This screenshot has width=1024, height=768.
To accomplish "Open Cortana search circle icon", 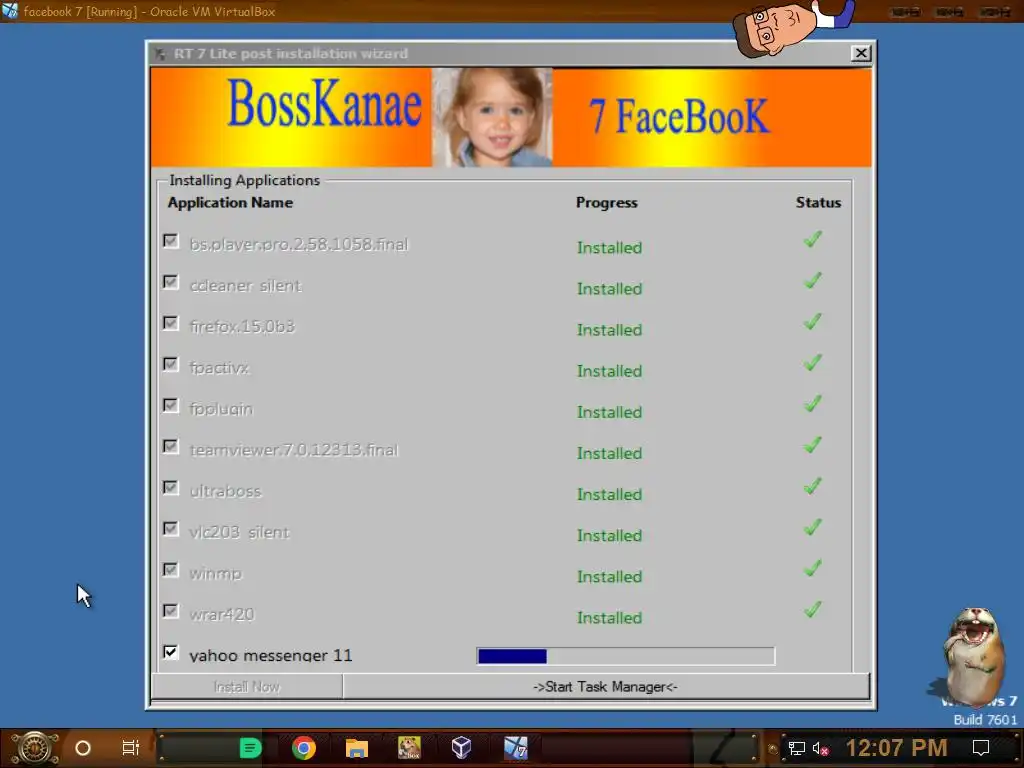I will click(x=83, y=748).
